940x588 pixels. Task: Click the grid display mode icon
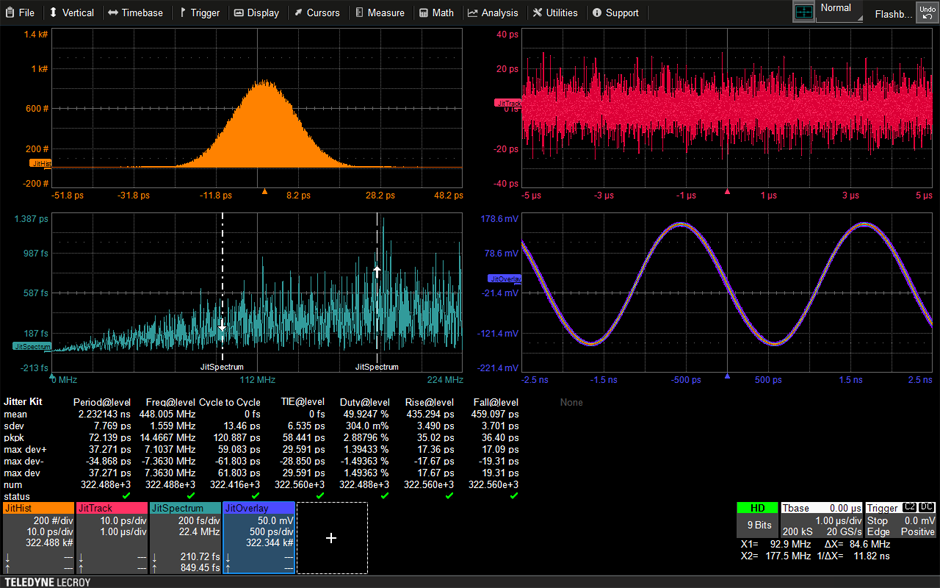coord(803,12)
